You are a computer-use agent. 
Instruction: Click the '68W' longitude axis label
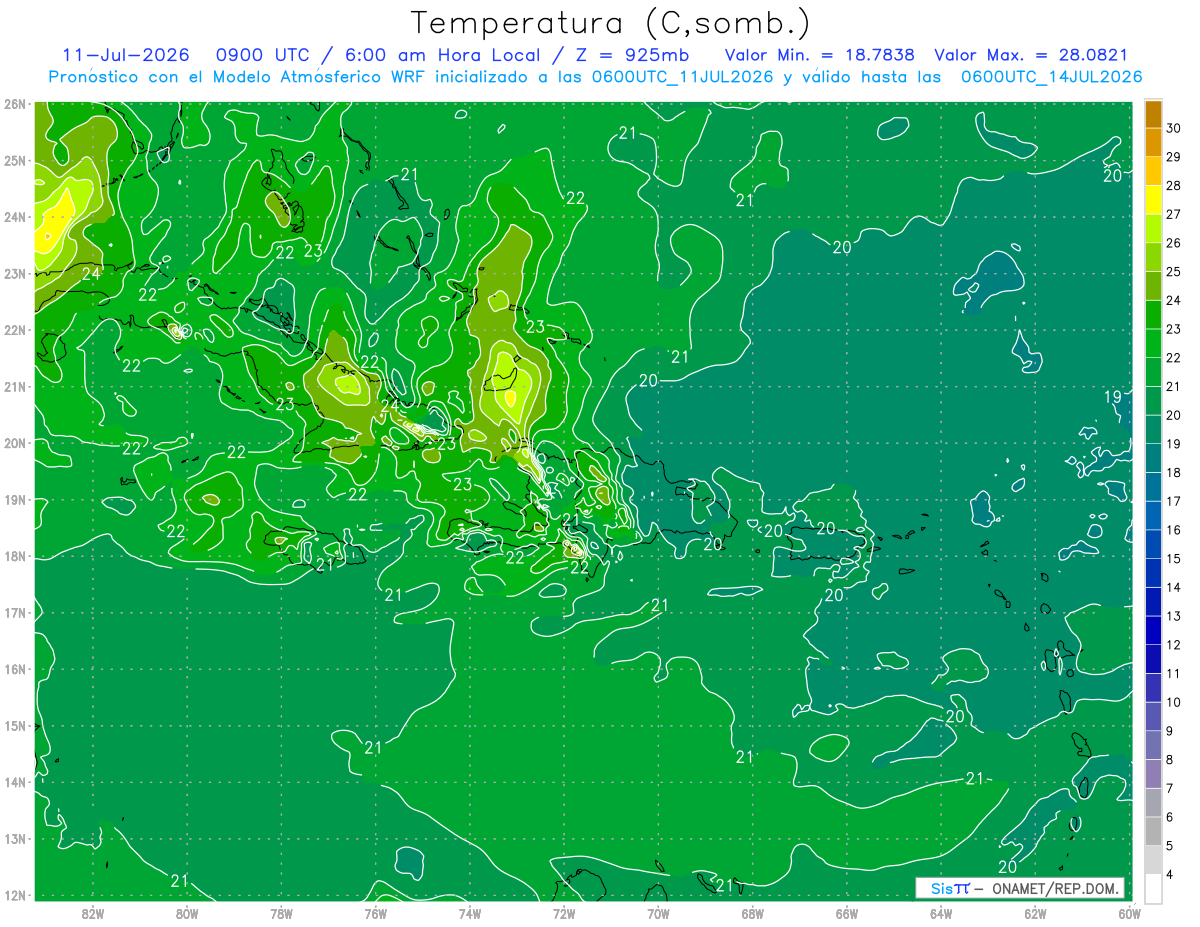(x=752, y=913)
